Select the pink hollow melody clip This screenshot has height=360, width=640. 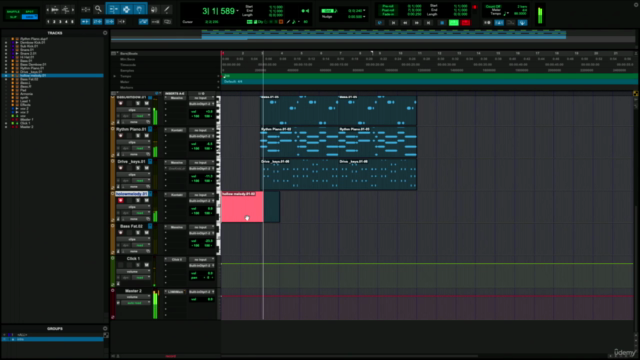[242, 207]
